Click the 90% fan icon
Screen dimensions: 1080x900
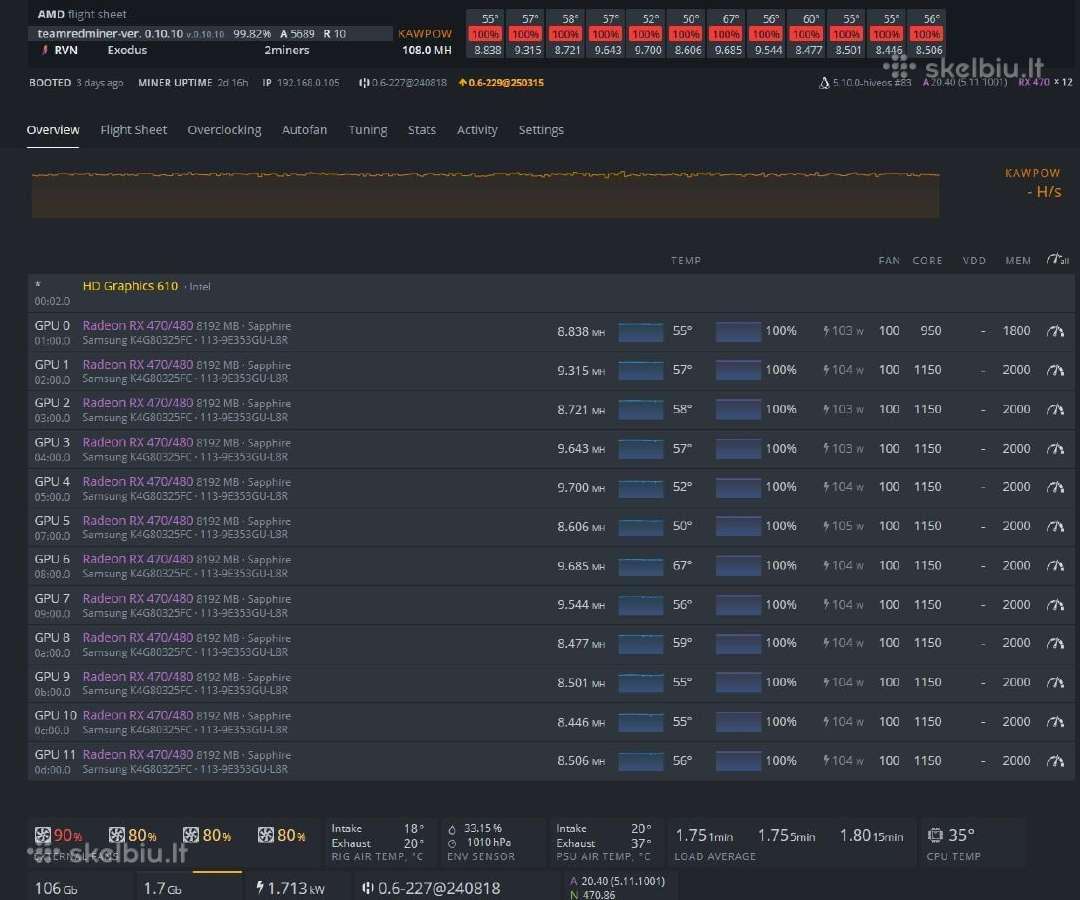click(43, 835)
